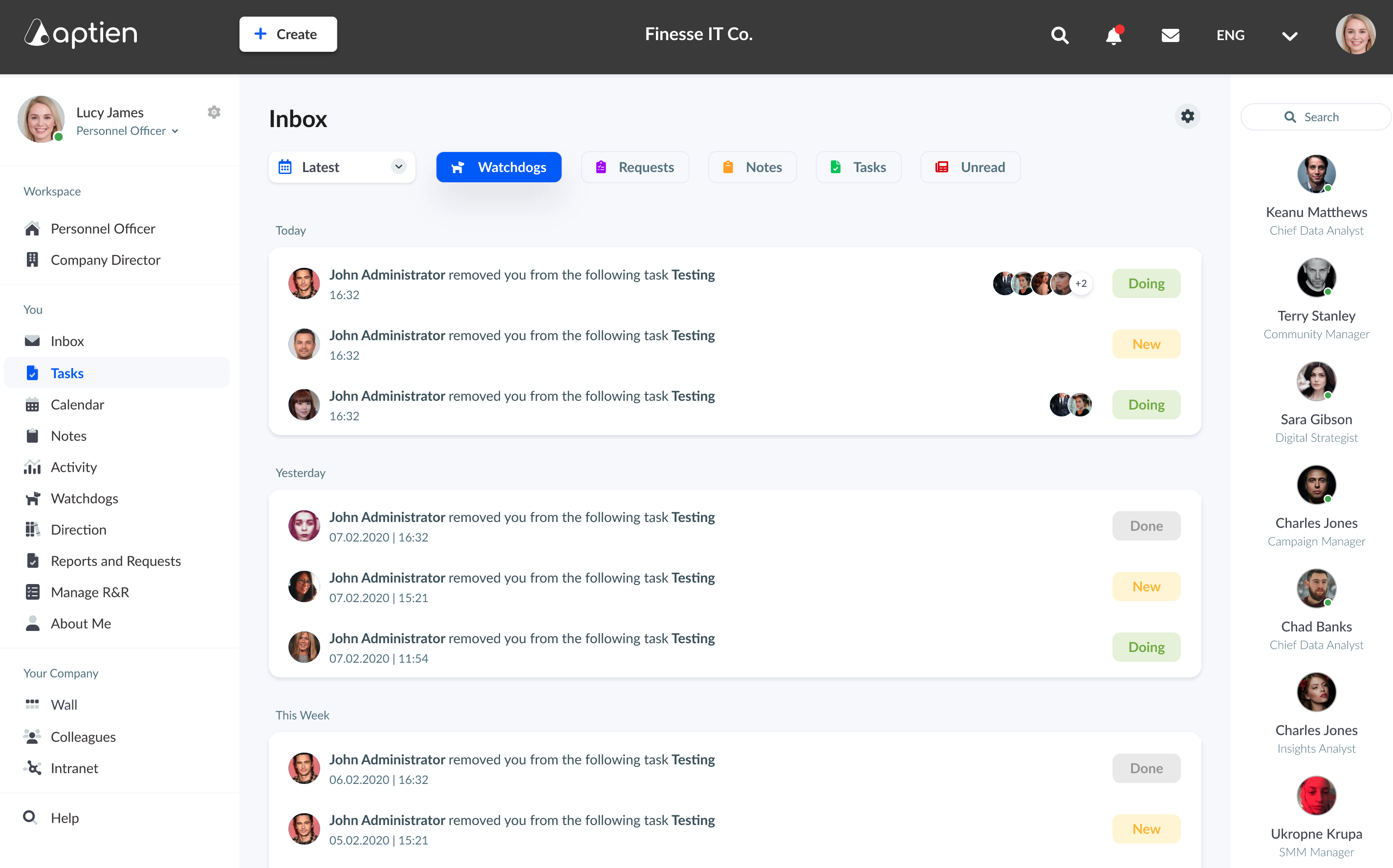
Task: Open the mail envelope icon
Action: pyautogui.click(x=1170, y=35)
